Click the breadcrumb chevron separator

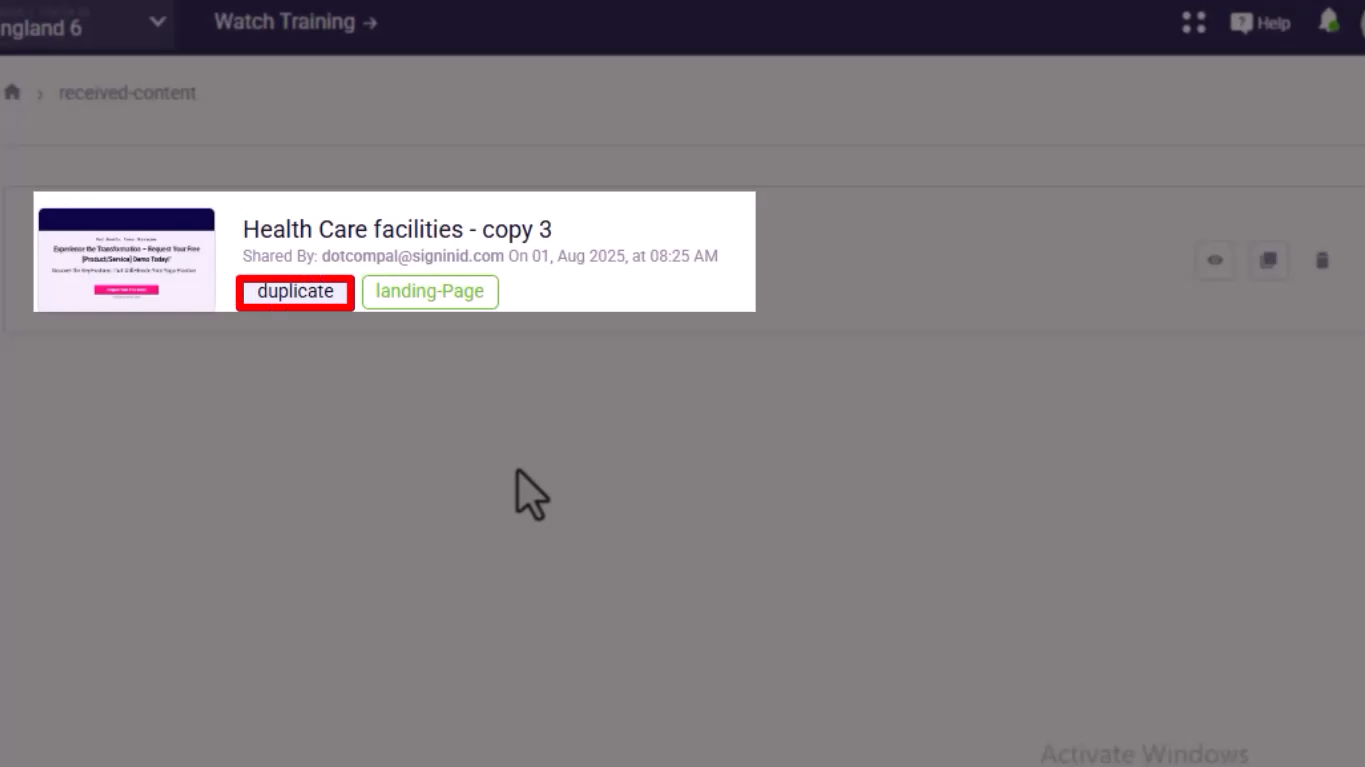click(x=40, y=94)
